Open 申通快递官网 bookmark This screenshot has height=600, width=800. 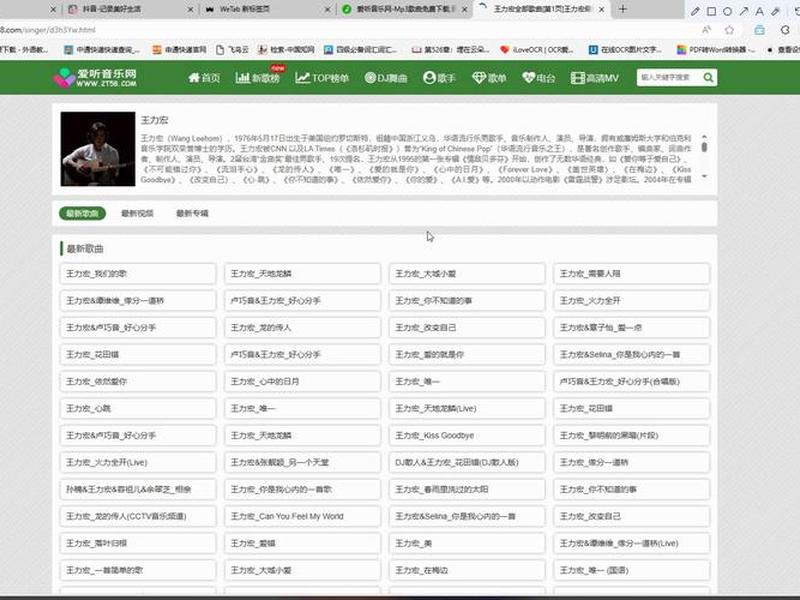pos(180,49)
